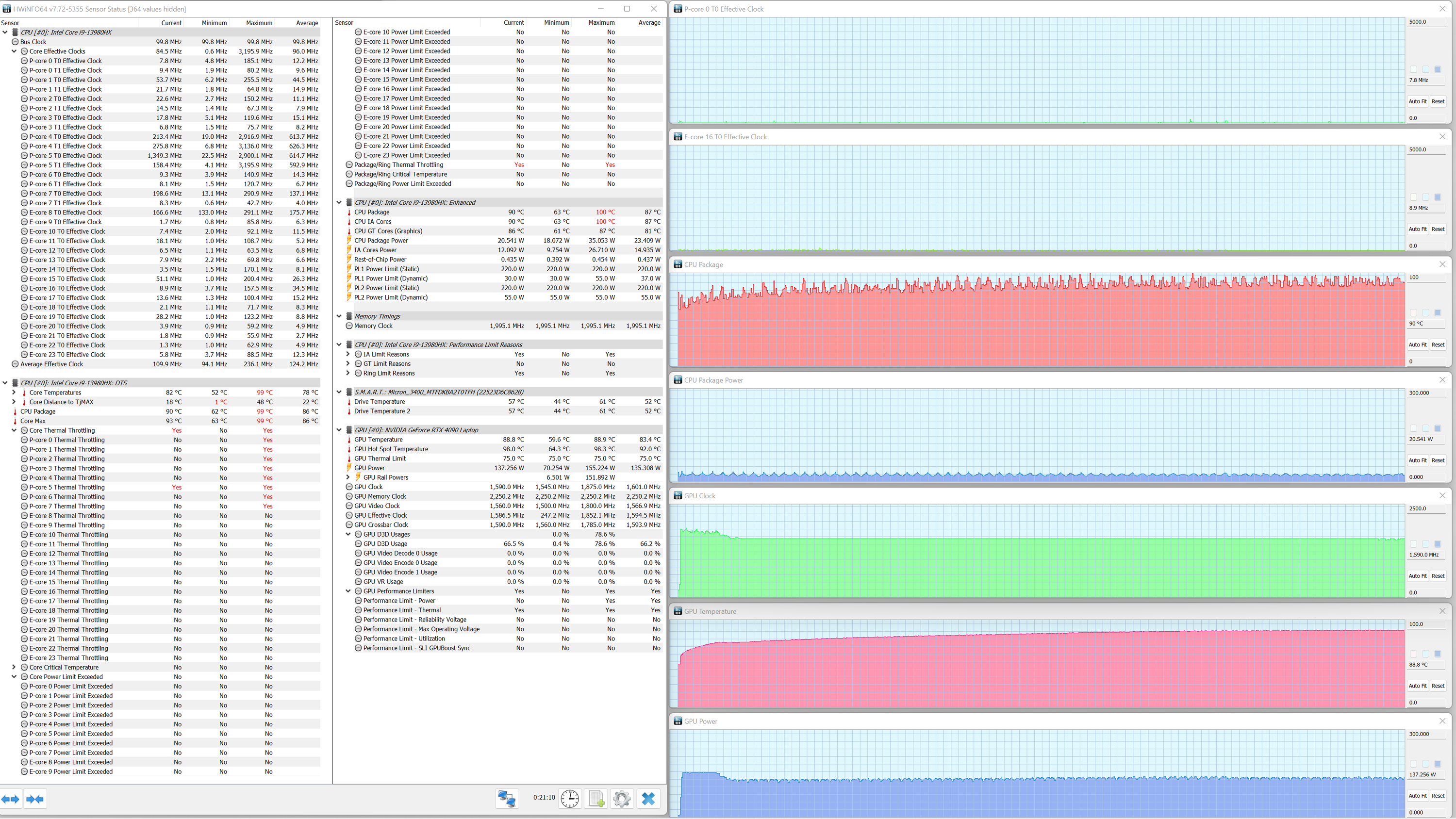Open the network remote monitoring icon
This screenshot has width=1456, height=819.
click(x=506, y=798)
